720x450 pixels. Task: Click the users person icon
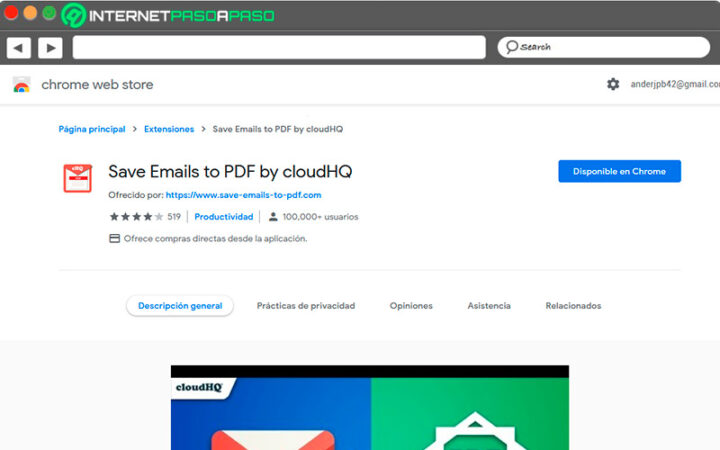point(273,217)
